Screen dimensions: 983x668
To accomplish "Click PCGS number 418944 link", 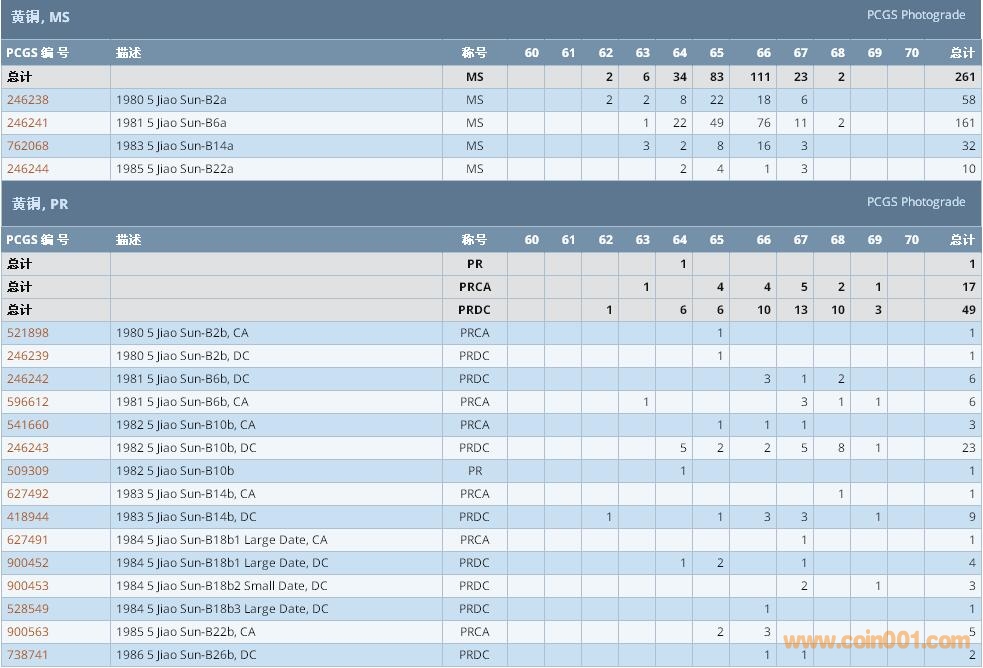I will [x=28, y=517].
